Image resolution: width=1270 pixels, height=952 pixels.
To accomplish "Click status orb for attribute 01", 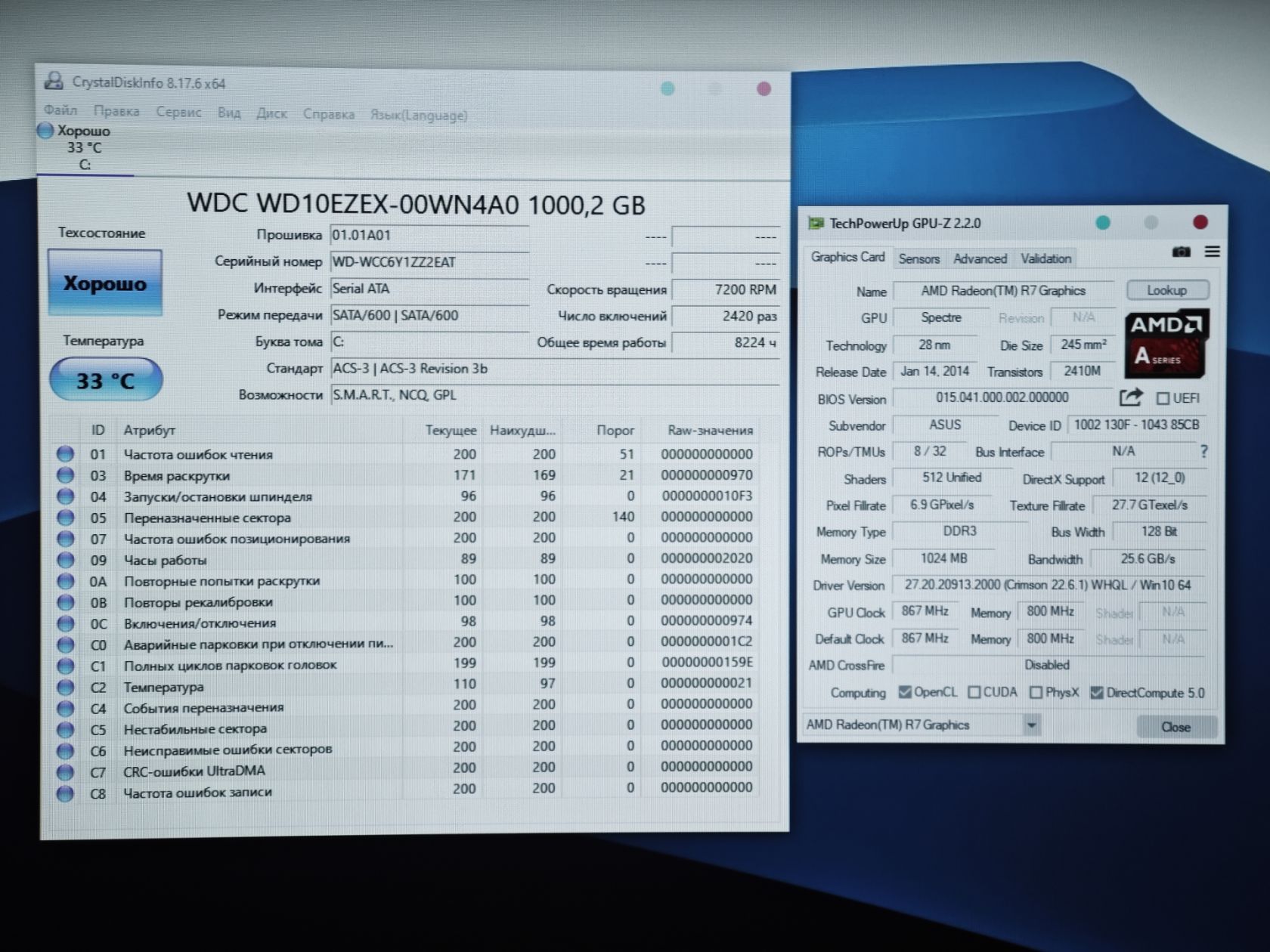I will pyautogui.click(x=66, y=454).
